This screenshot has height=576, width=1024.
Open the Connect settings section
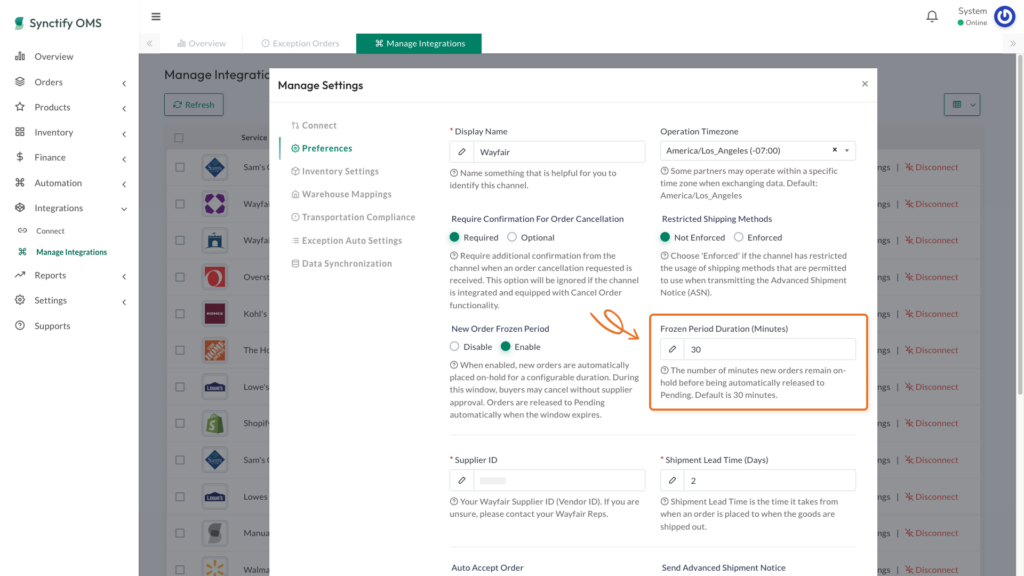point(314,125)
